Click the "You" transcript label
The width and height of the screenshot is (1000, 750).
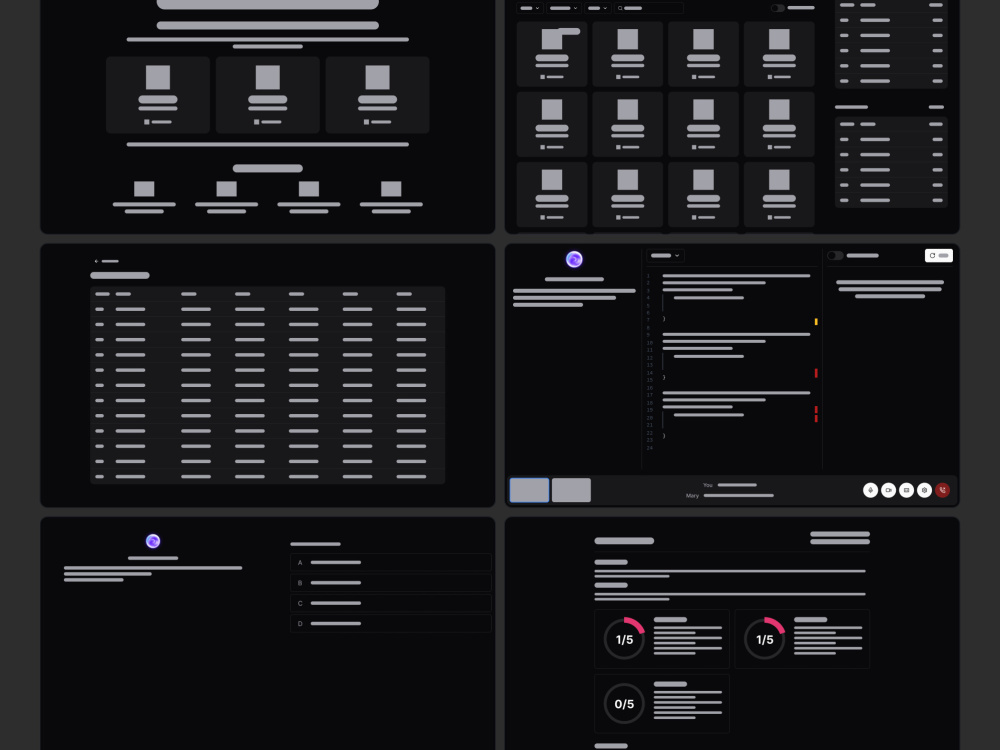(707, 485)
